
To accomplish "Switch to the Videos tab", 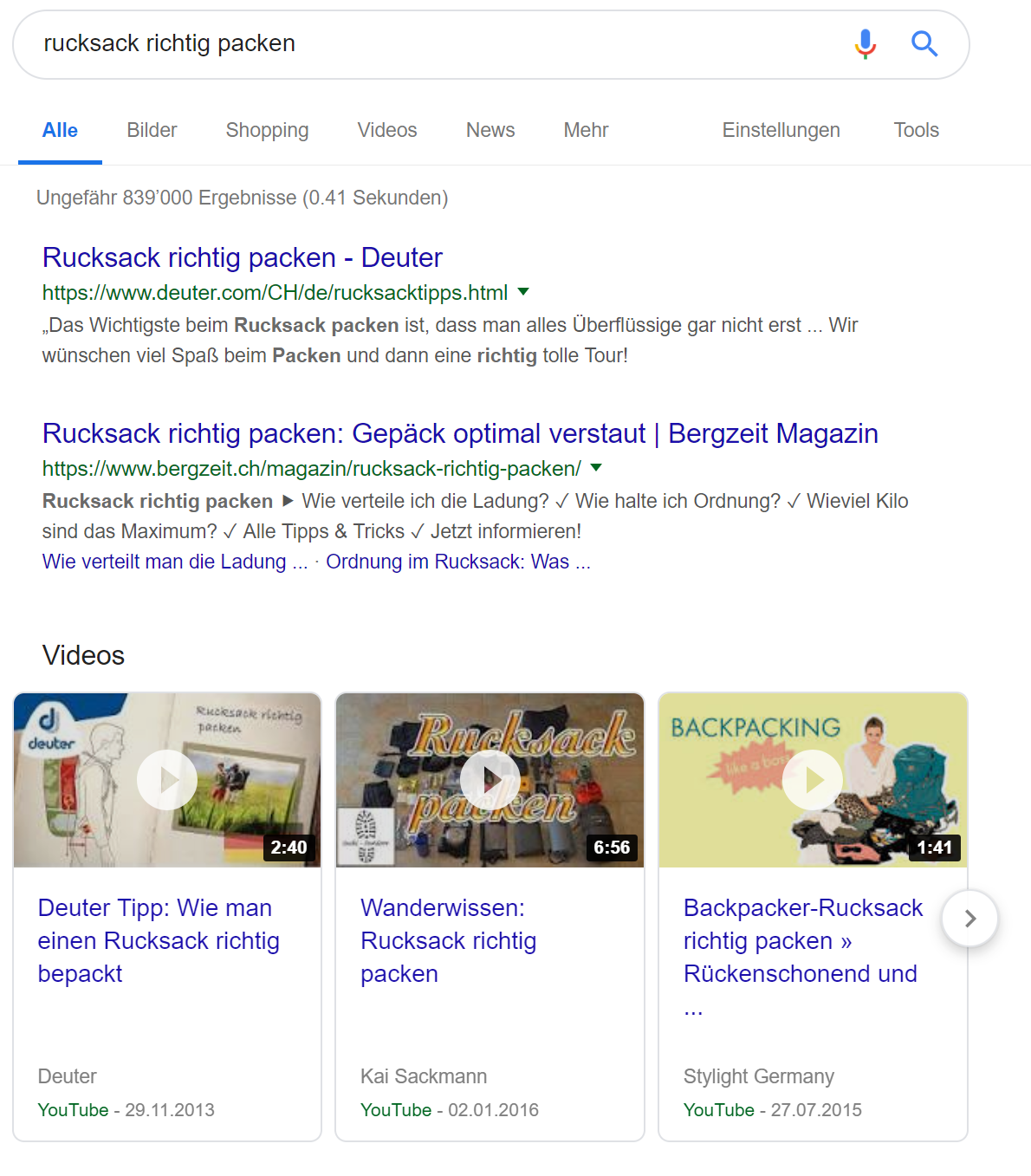I will tap(387, 130).
